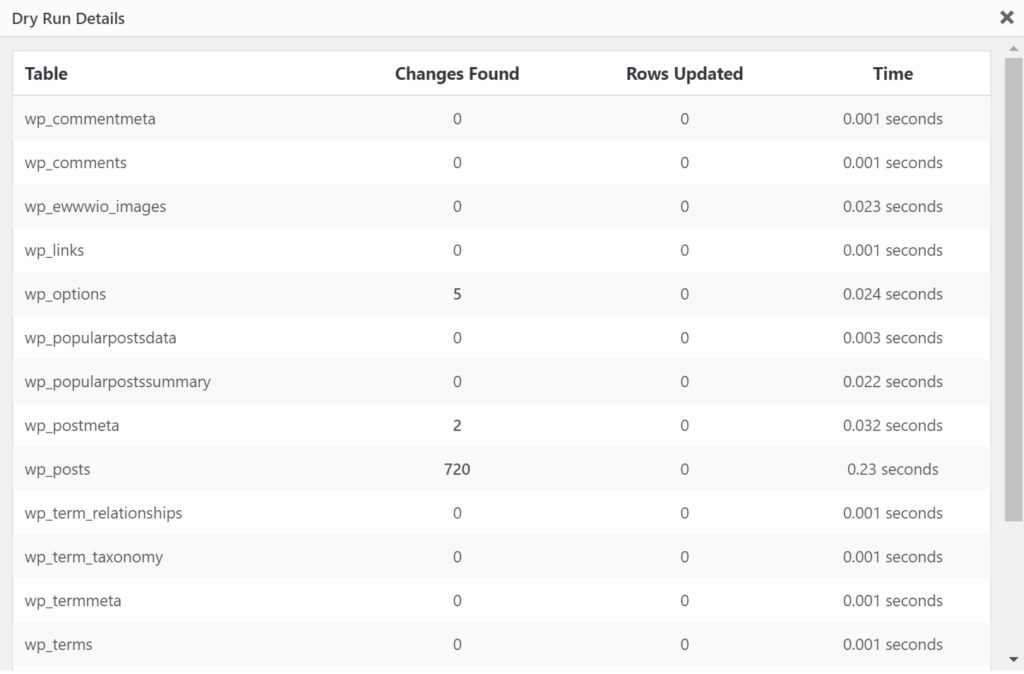
Task: Select the wp_termmeta table row
Action: [73, 601]
